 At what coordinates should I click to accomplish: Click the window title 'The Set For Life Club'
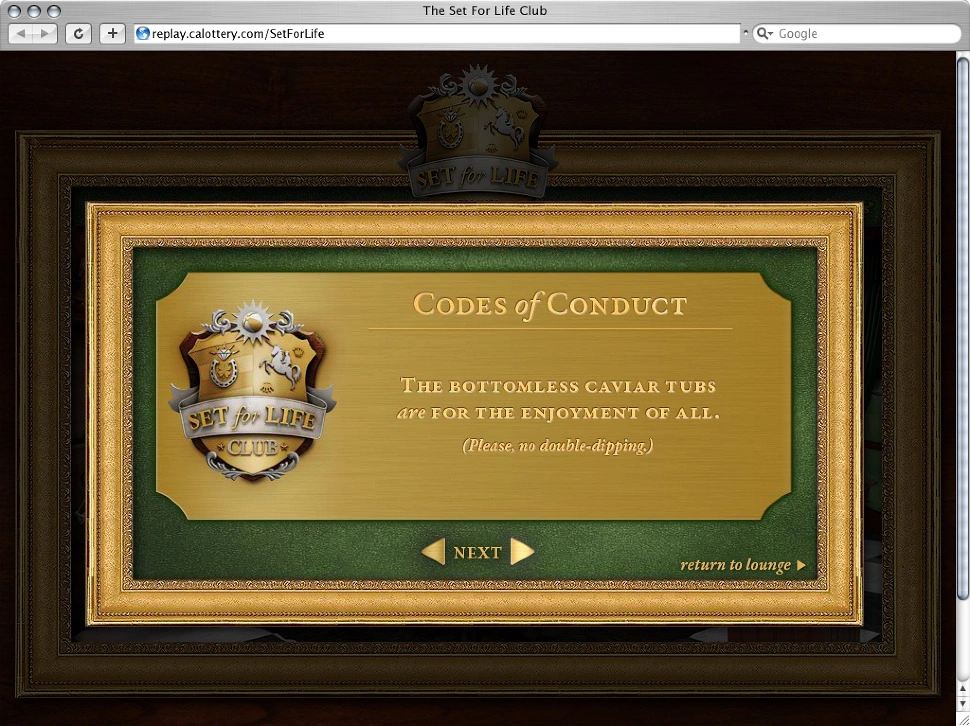[485, 11]
